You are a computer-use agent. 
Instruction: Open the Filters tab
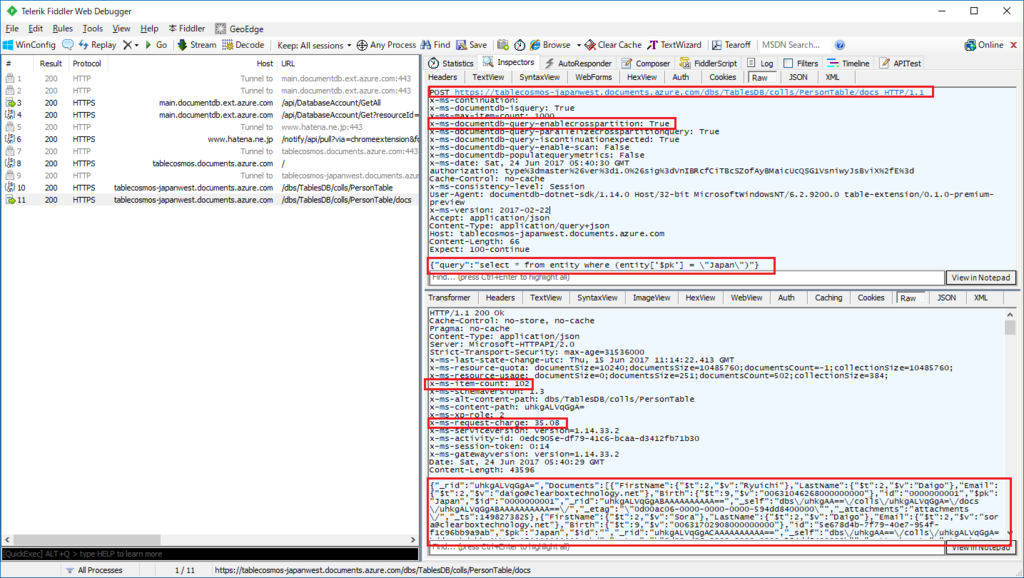click(x=801, y=63)
